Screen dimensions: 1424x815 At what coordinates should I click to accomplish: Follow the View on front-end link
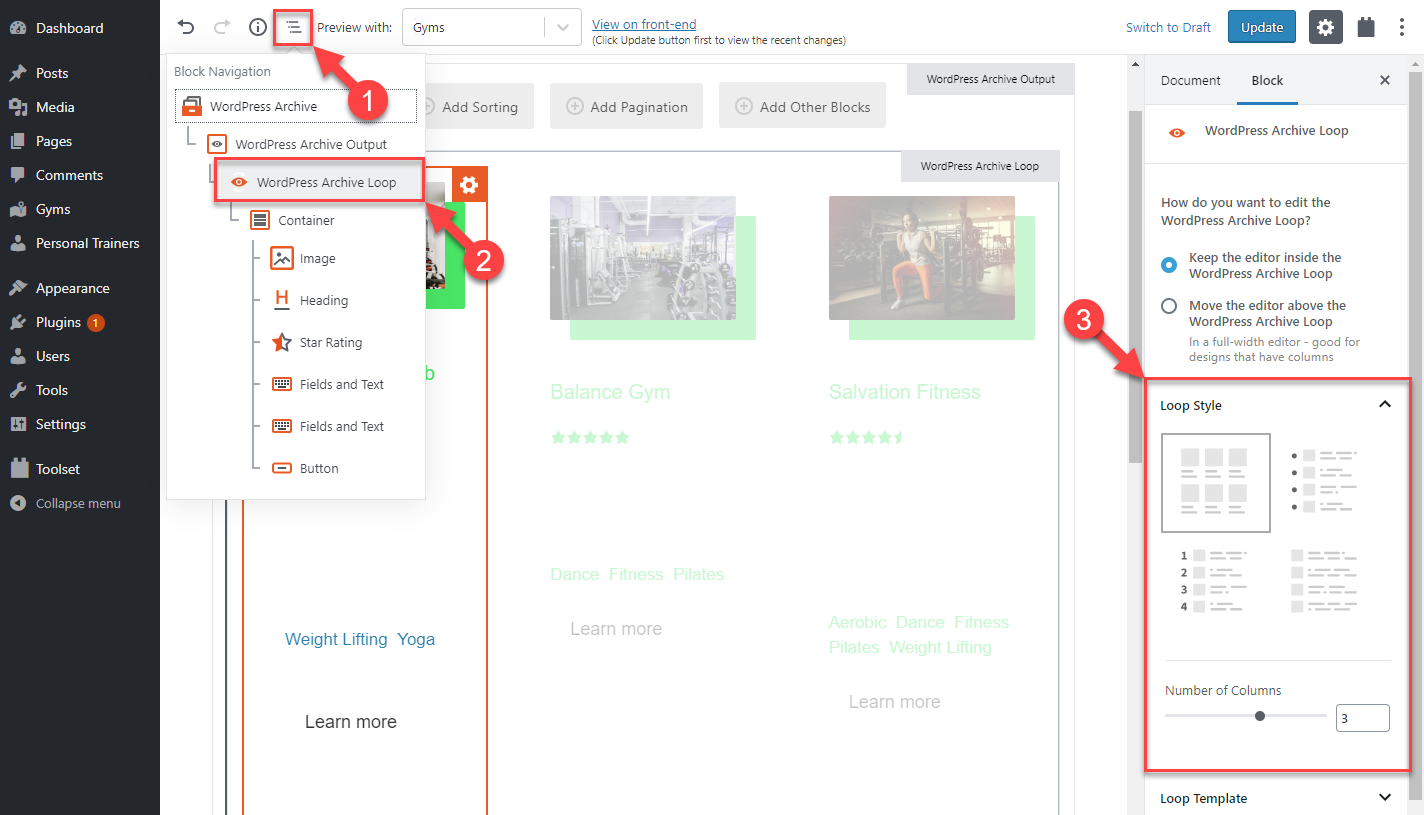tap(644, 24)
